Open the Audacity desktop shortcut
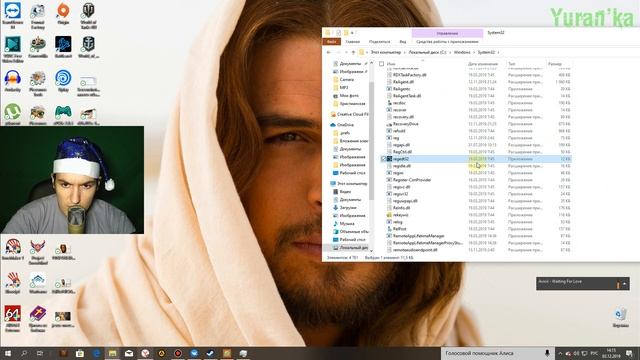The height and width of the screenshot is (360, 640). point(13,80)
